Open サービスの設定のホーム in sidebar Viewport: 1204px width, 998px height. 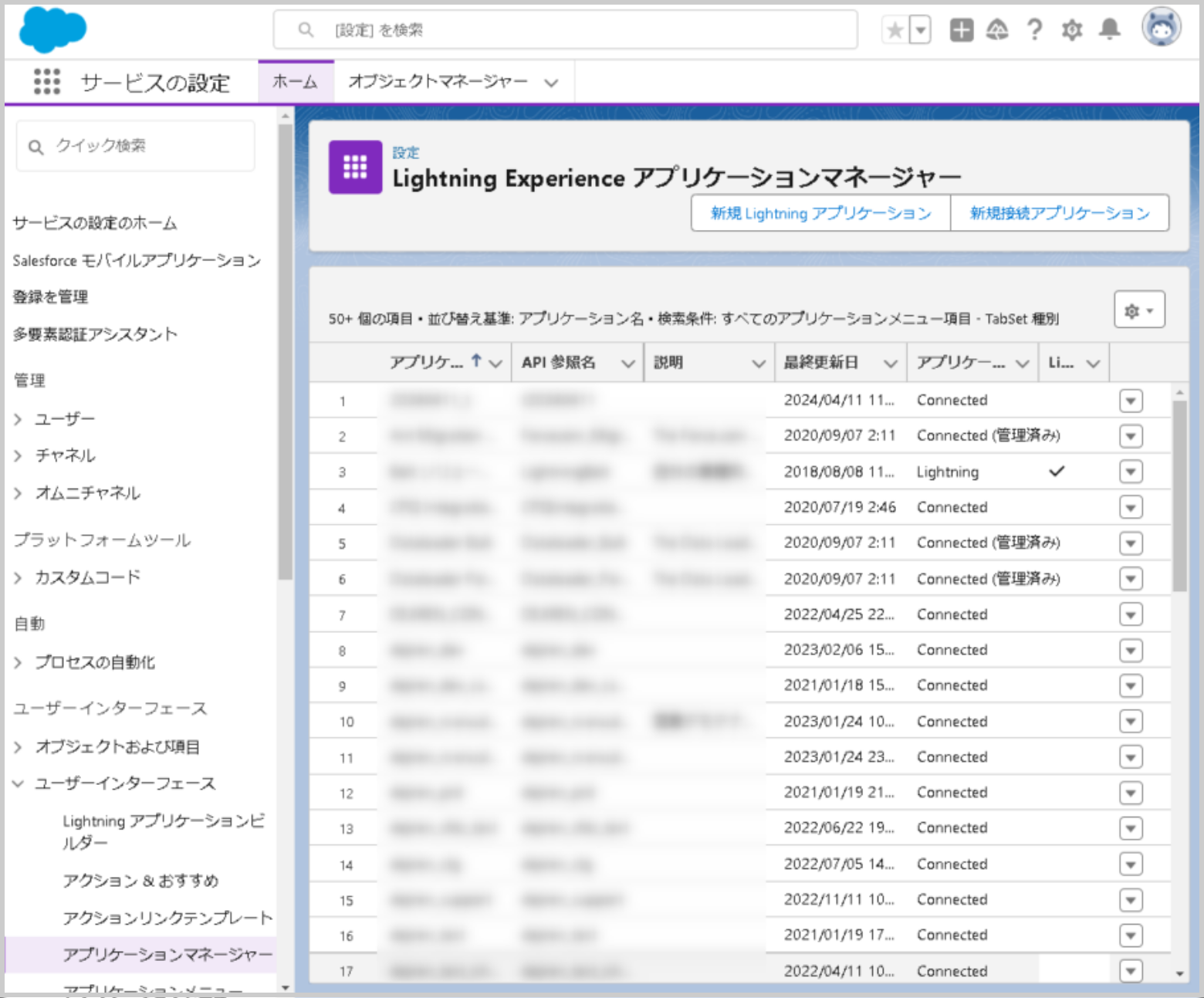click(x=95, y=223)
